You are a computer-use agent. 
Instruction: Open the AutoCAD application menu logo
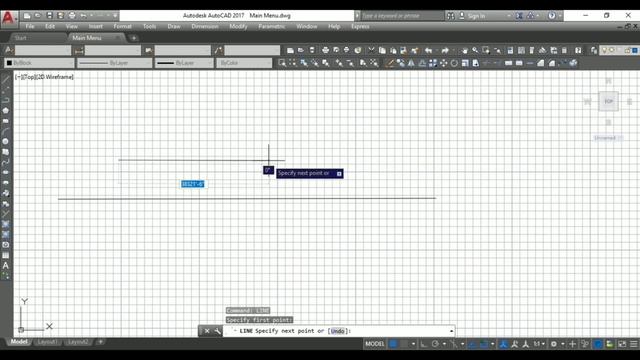[8, 18]
